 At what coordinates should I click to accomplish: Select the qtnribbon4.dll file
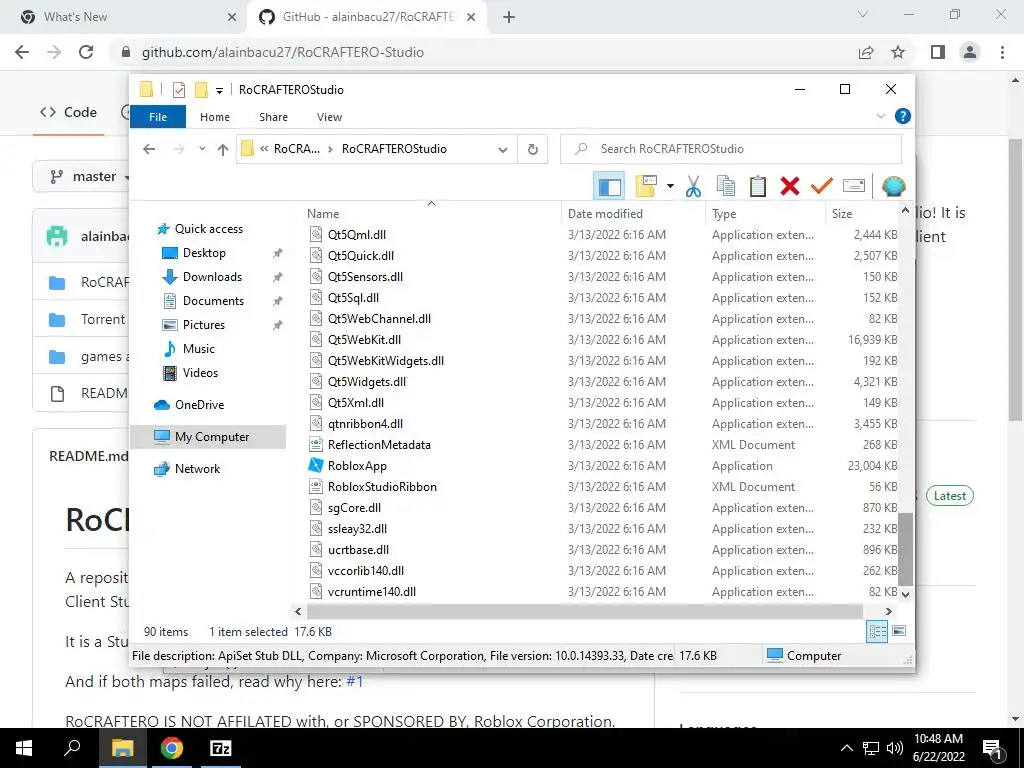click(365, 424)
